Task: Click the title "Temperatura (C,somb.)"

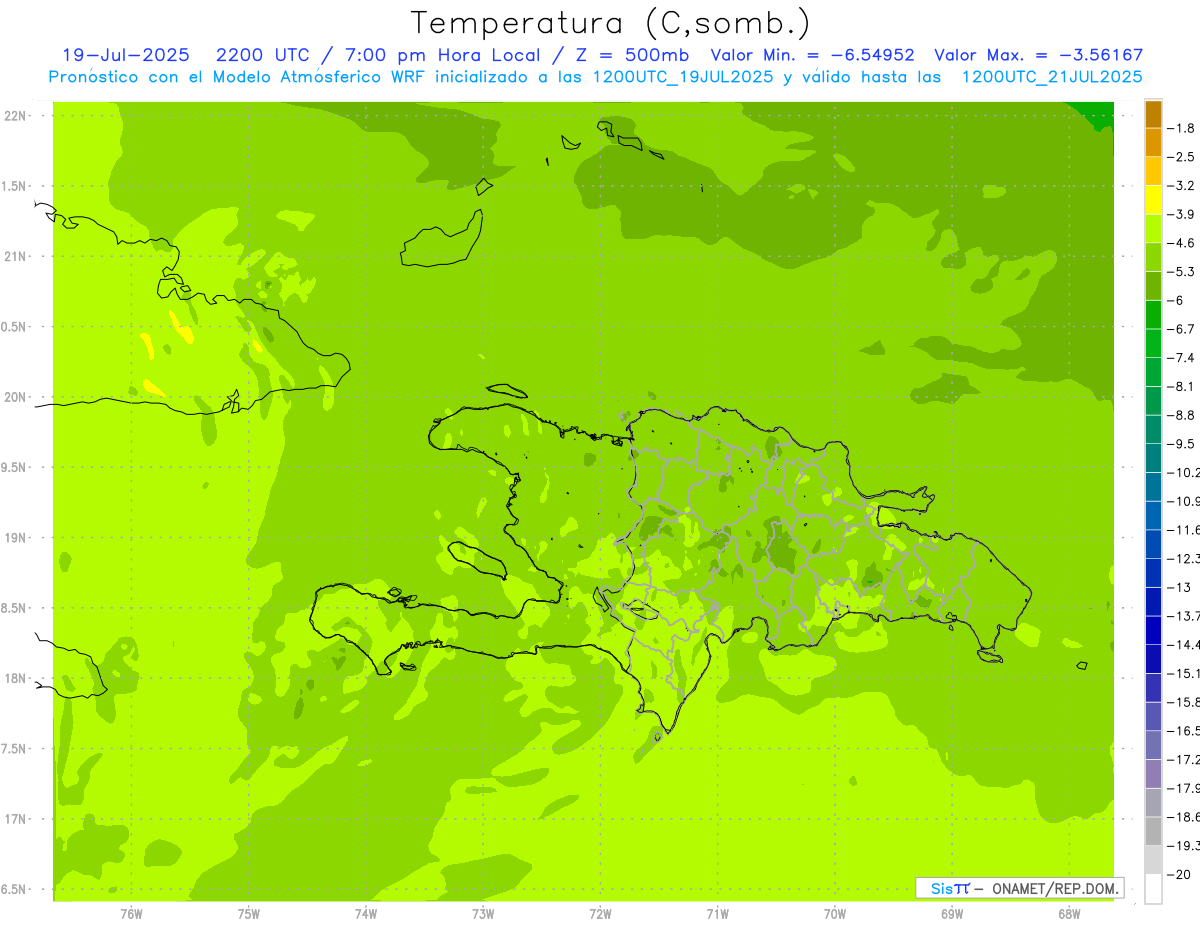Action: click(611, 23)
